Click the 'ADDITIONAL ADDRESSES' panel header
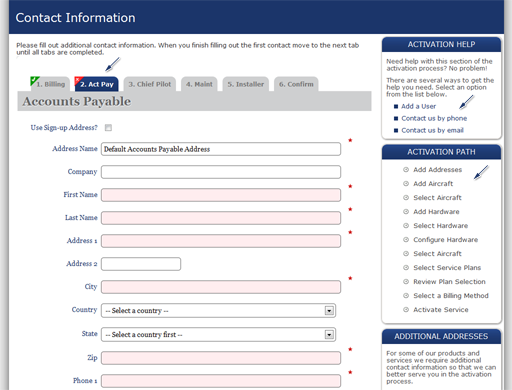512x390 pixels. (441, 336)
